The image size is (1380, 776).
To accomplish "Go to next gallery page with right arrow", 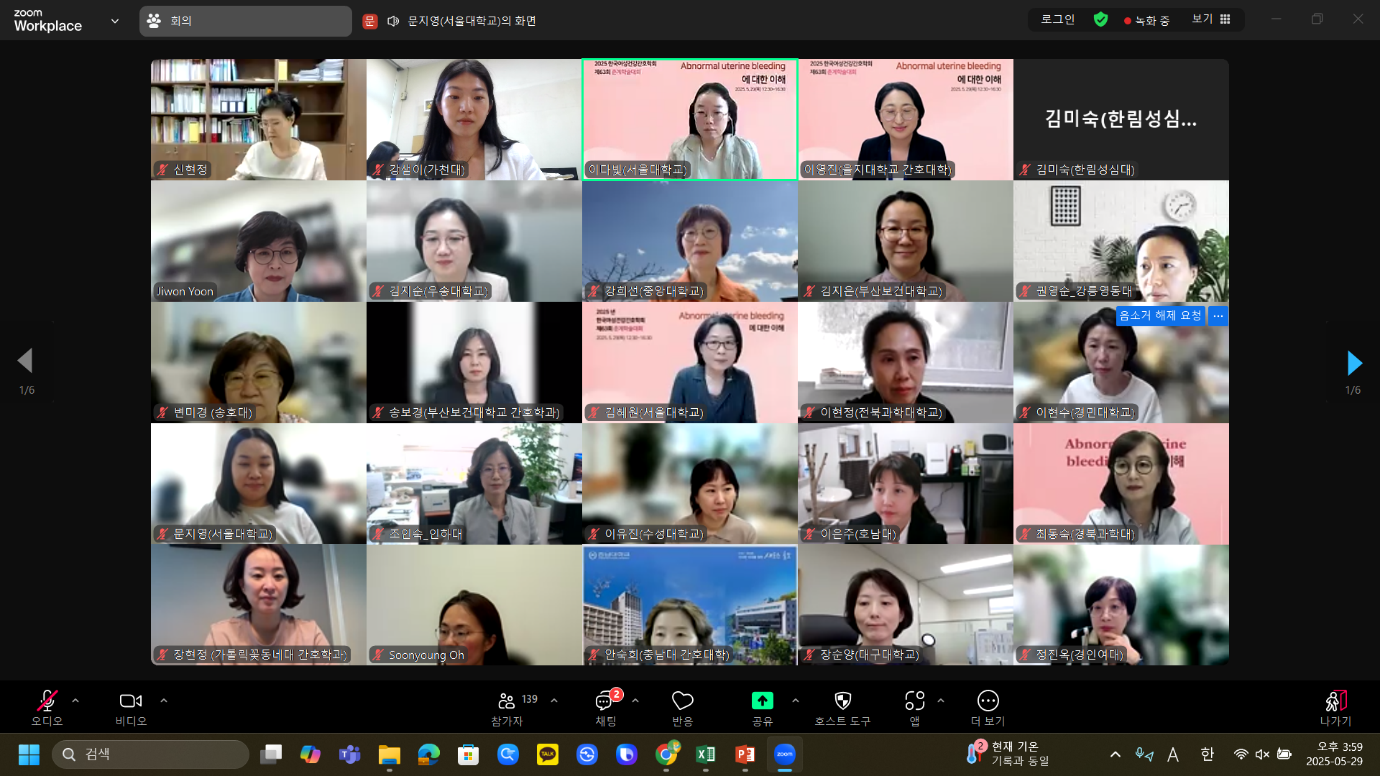I will [x=1354, y=362].
